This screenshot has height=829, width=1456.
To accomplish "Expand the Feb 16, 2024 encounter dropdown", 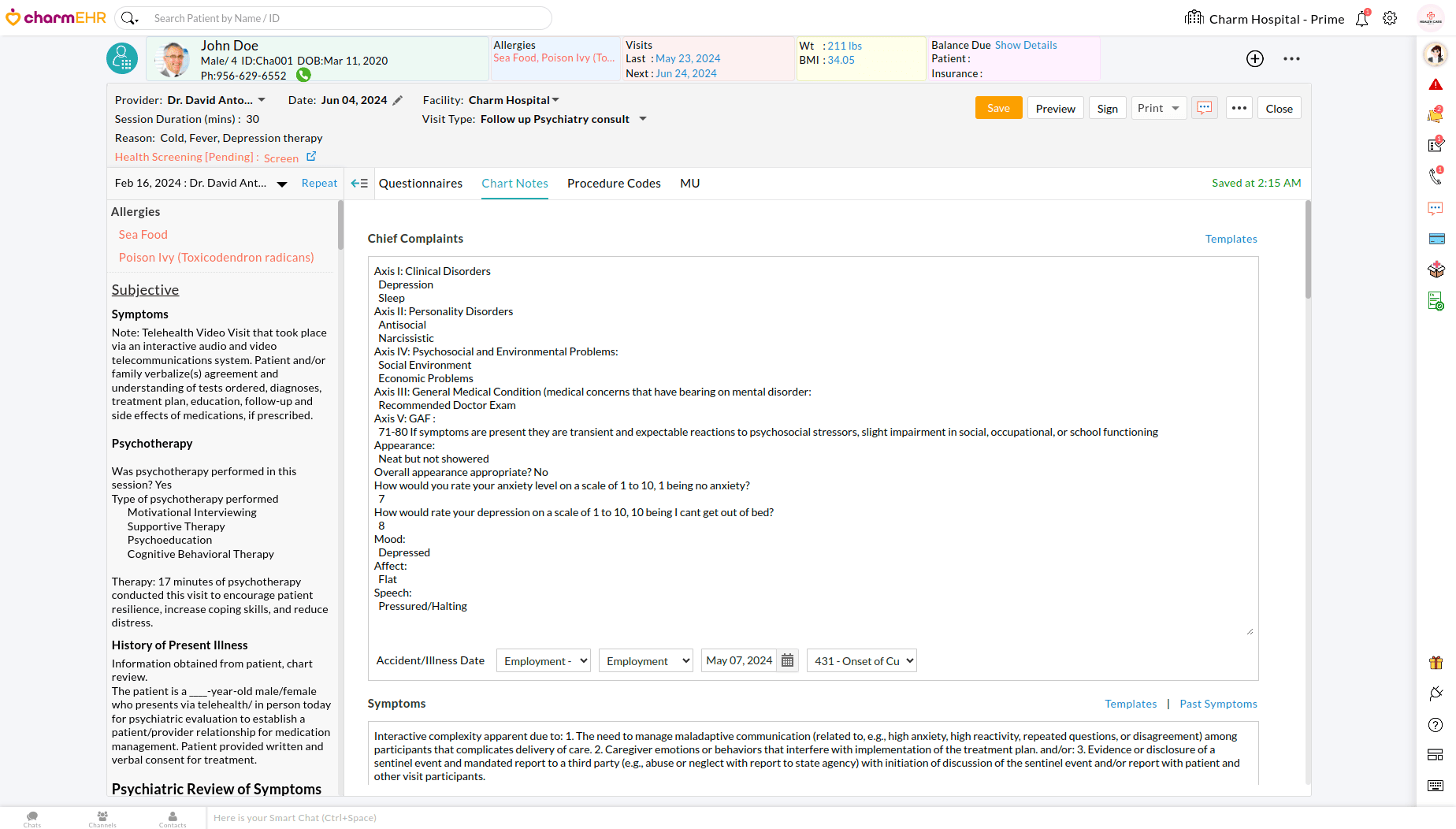I will [281, 184].
